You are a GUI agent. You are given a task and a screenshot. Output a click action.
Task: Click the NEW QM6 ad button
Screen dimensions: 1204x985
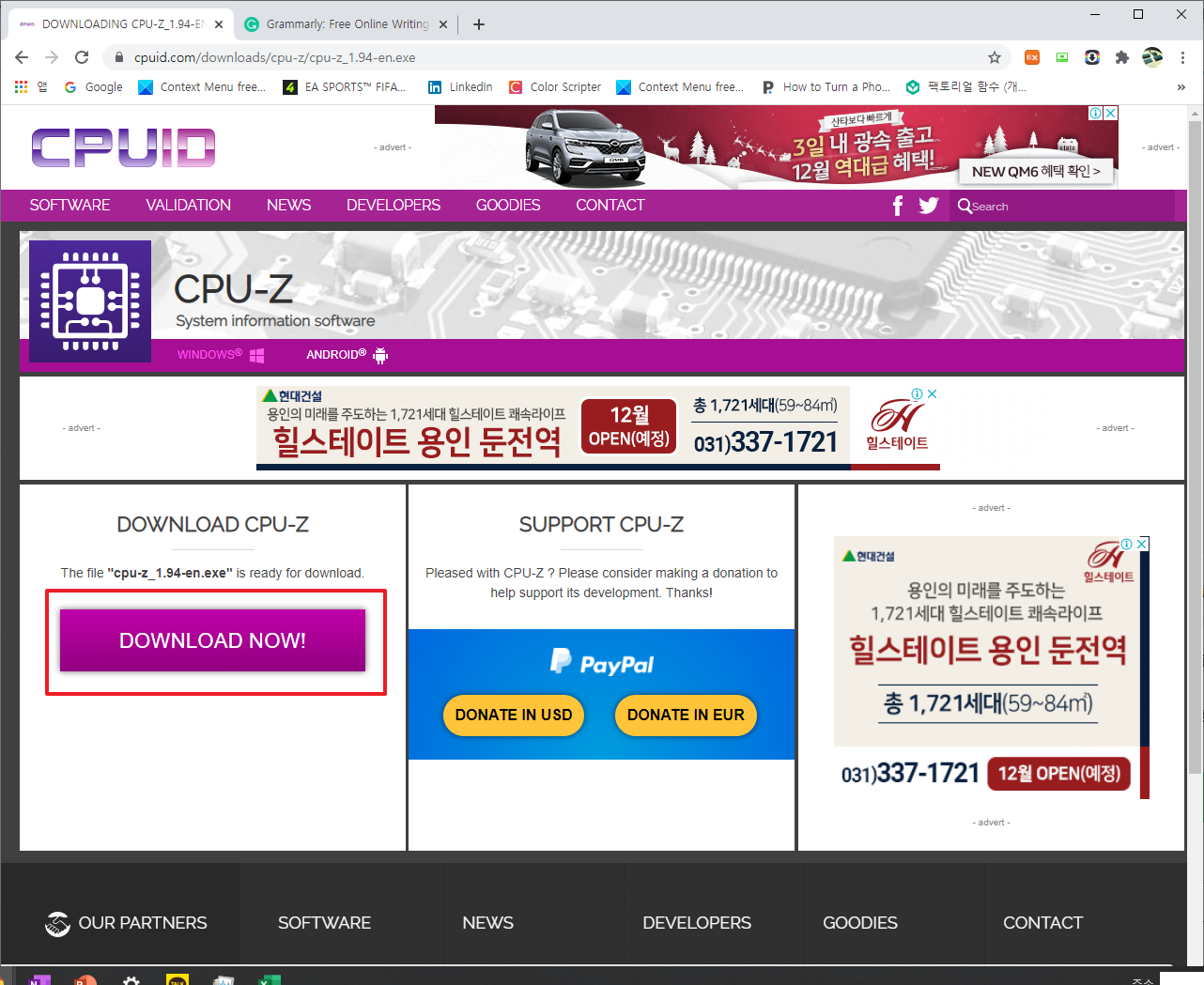(x=1036, y=171)
